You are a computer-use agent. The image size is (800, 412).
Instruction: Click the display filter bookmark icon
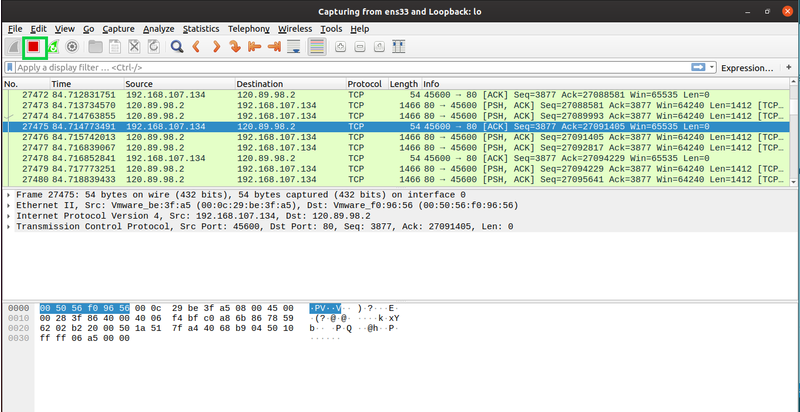pos(10,67)
